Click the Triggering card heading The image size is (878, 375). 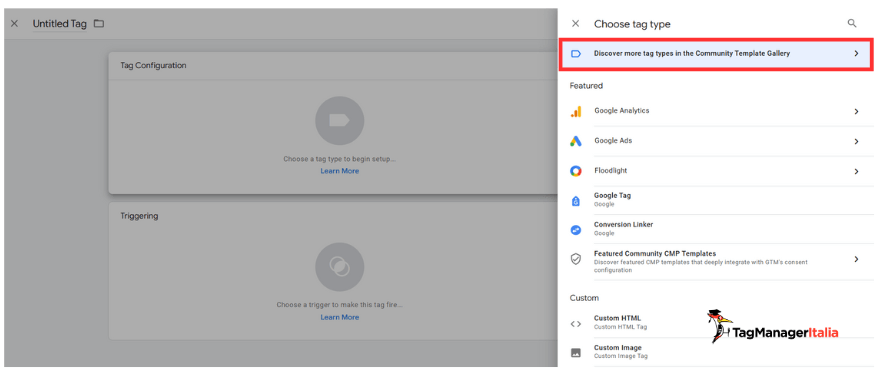[x=139, y=216]
